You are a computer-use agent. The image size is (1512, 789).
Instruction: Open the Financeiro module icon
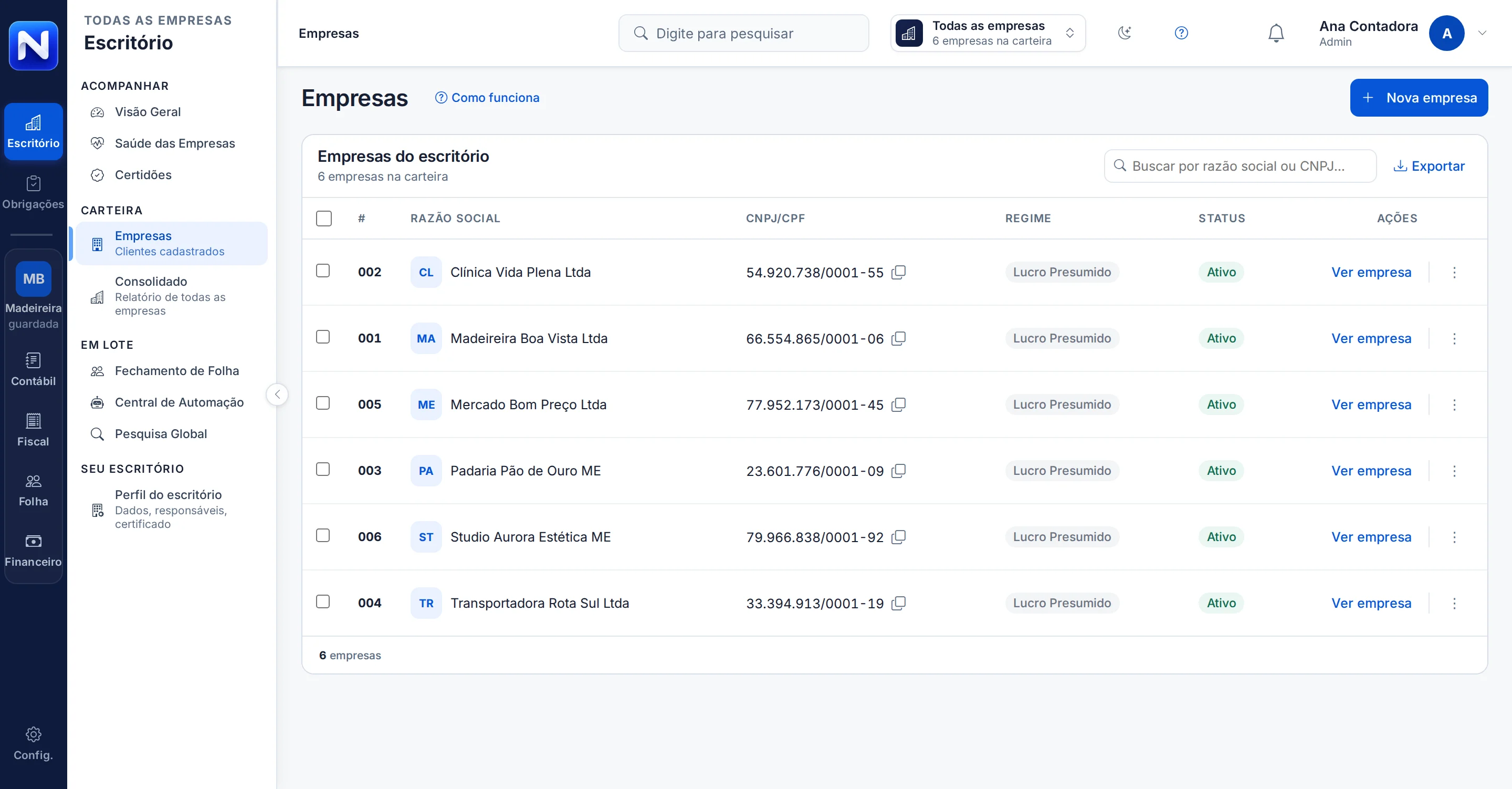click(x=34, y=551)
